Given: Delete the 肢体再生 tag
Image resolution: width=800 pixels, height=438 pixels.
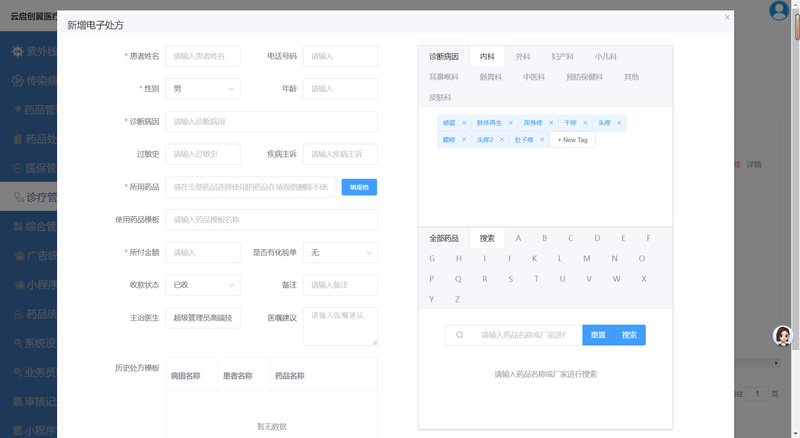Looking at the screenshot, I should [x=510, y=123].
